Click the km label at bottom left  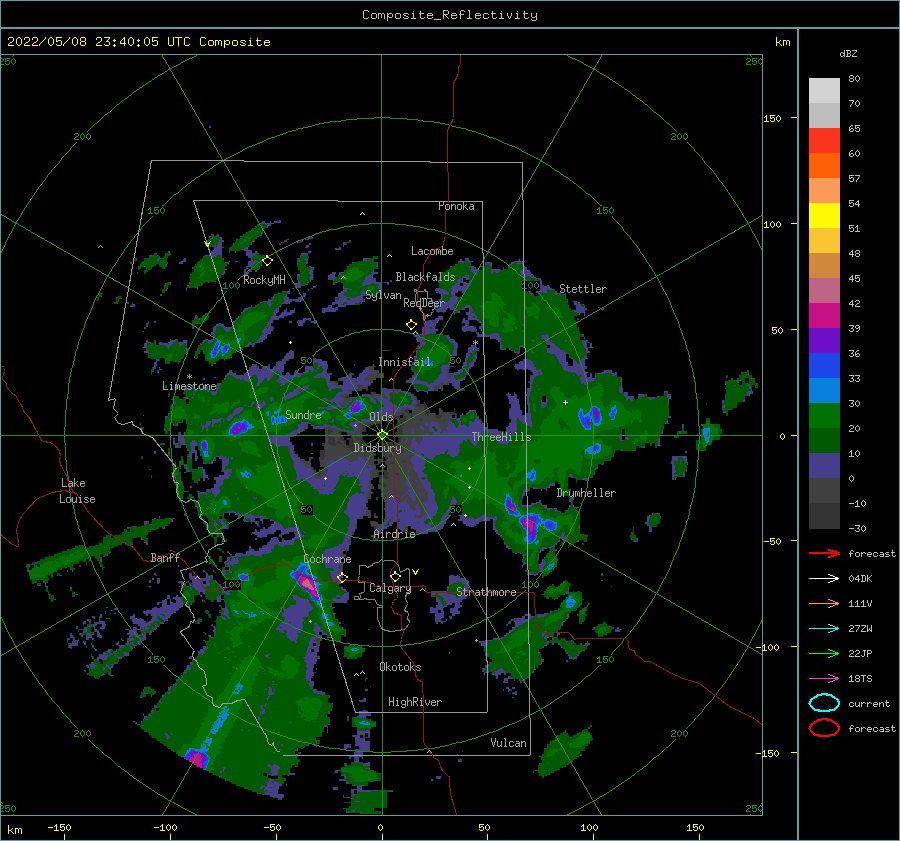coord(14,830)
